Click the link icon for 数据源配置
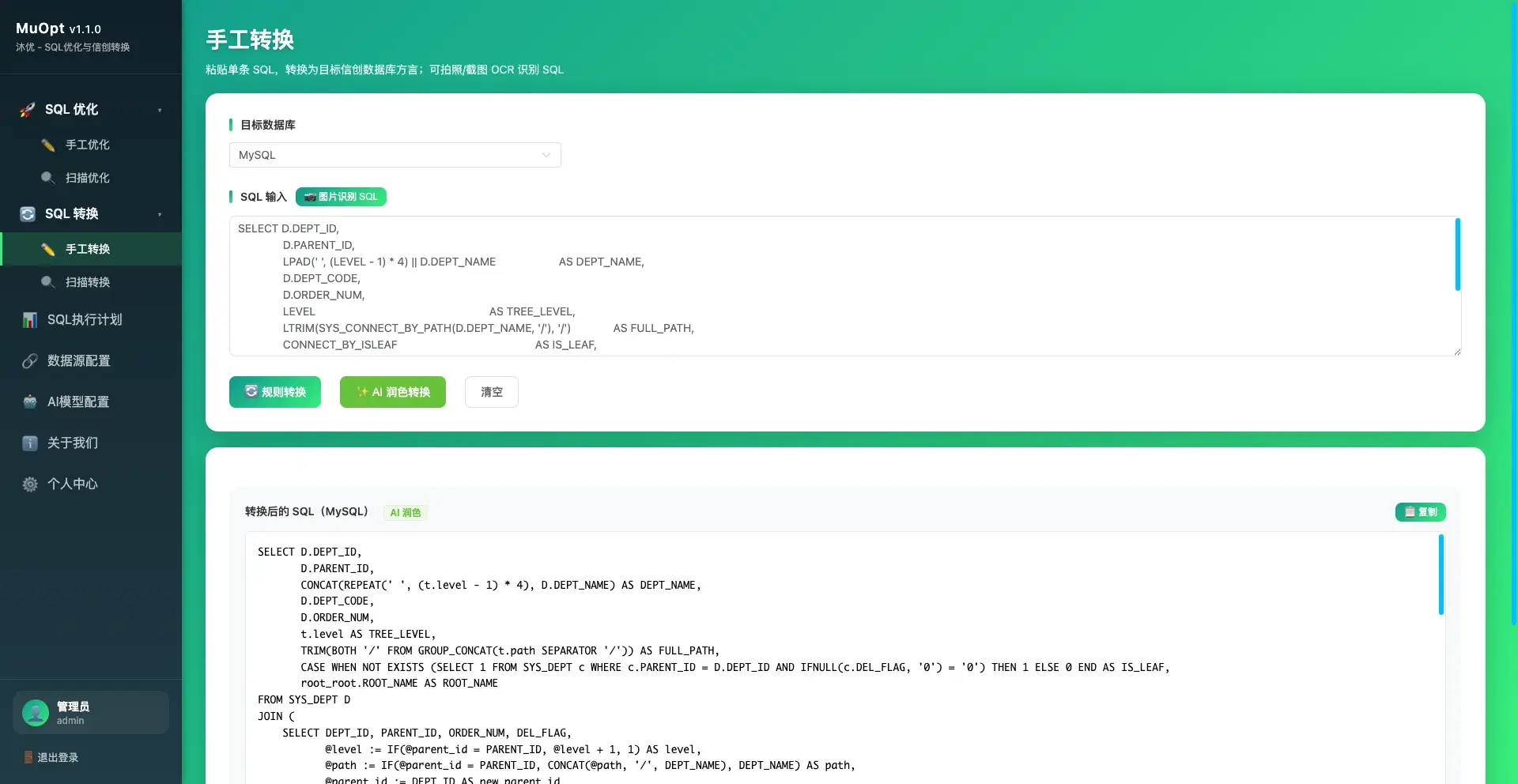The width and height of the screenshot is (1518, 784). pos(30,361)
